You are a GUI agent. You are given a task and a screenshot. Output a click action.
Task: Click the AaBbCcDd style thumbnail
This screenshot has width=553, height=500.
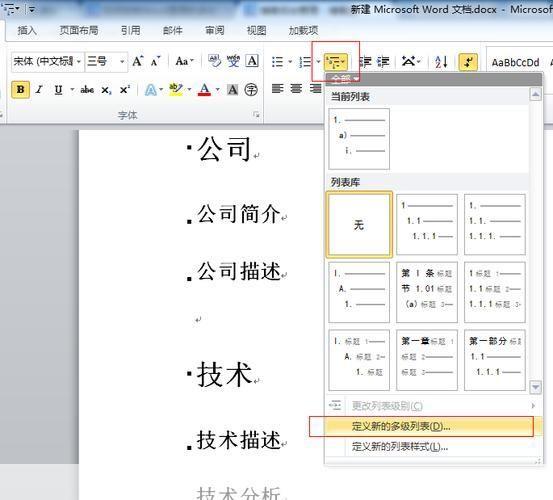[x=515, y=63]
